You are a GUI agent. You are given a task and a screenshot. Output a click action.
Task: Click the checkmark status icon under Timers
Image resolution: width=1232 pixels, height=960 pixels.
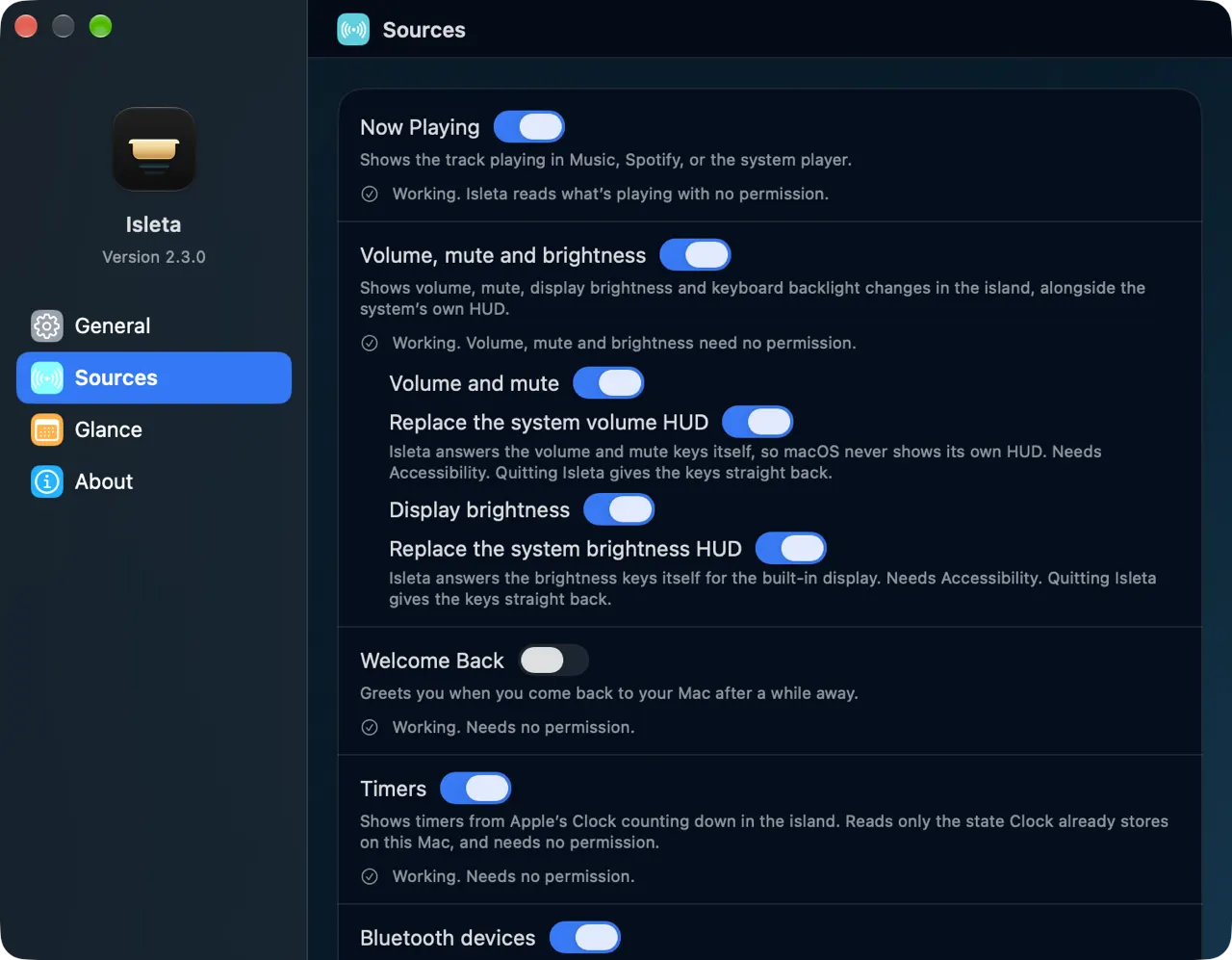tap(370, 877)
